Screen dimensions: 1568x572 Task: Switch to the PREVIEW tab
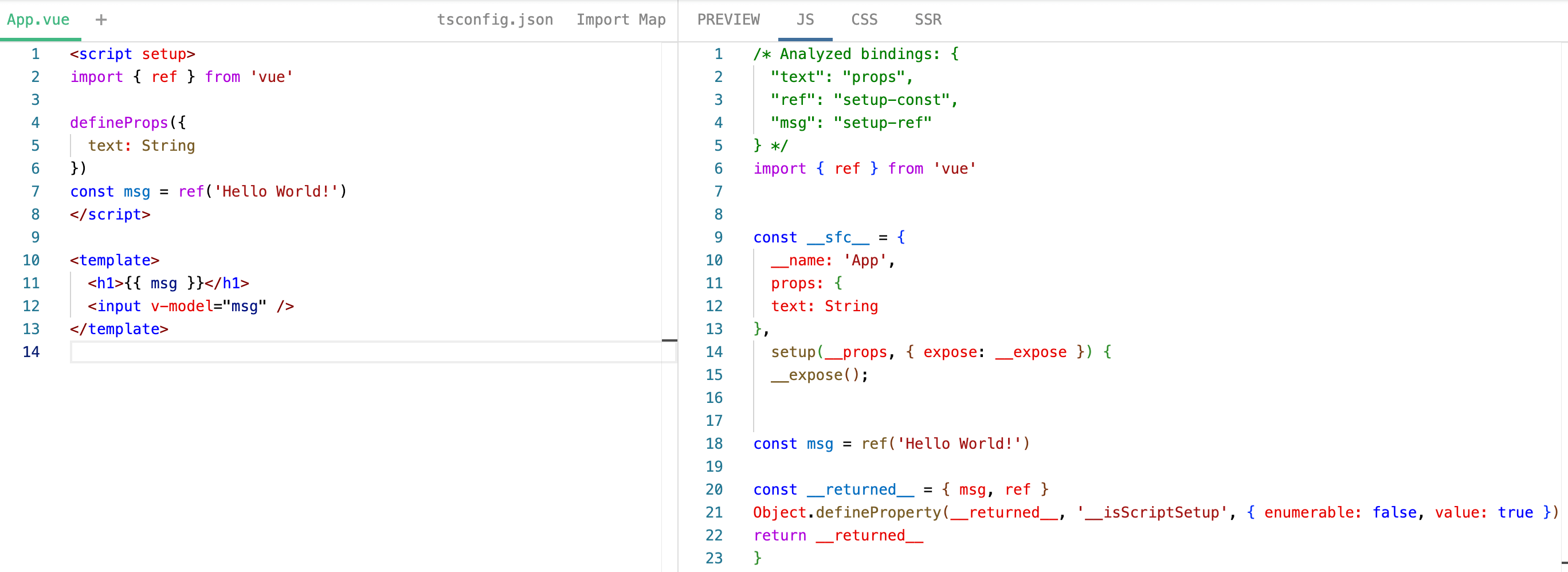tap(728, 19)
